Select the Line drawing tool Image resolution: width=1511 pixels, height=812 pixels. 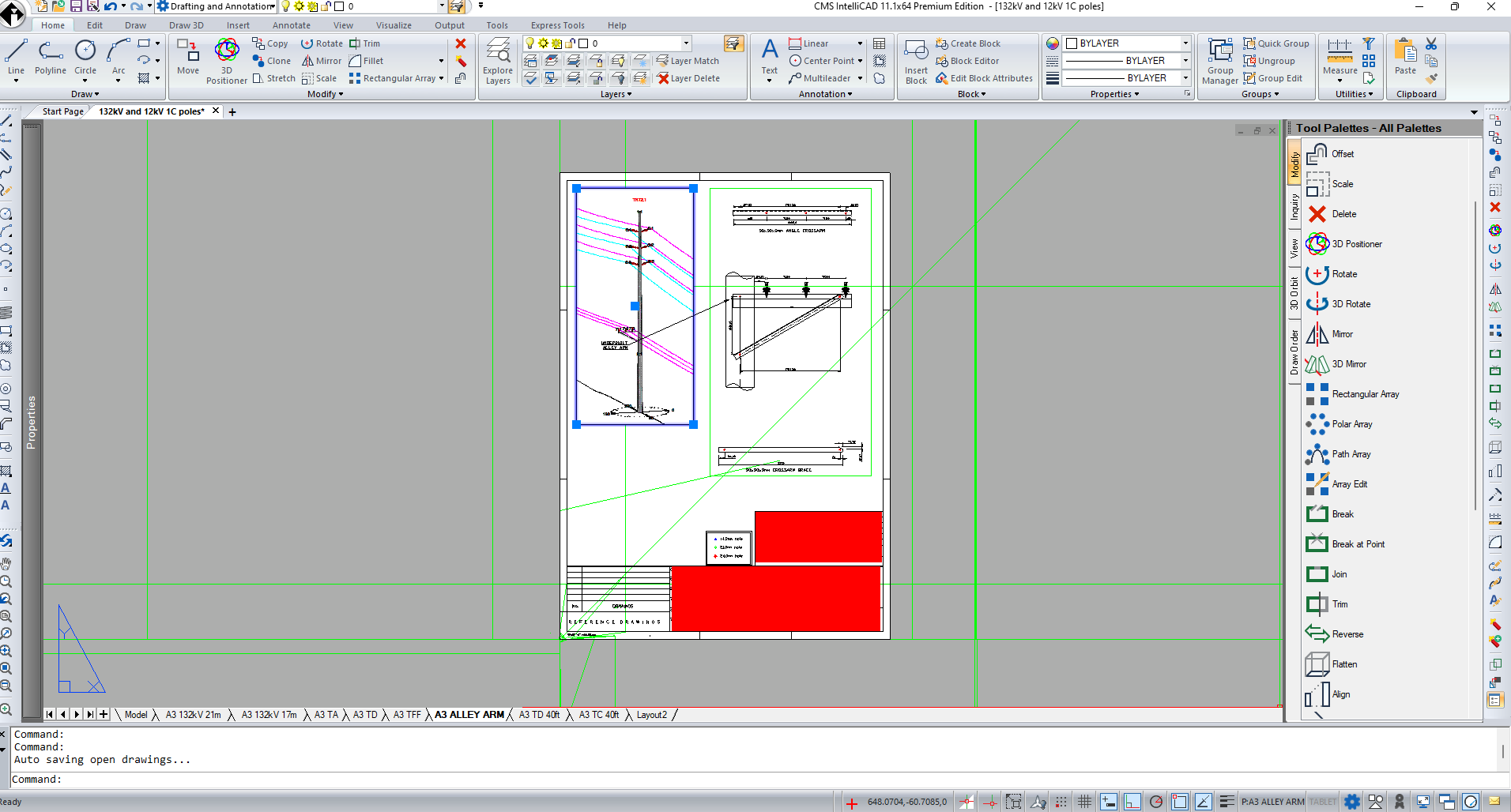coord(16,57)
